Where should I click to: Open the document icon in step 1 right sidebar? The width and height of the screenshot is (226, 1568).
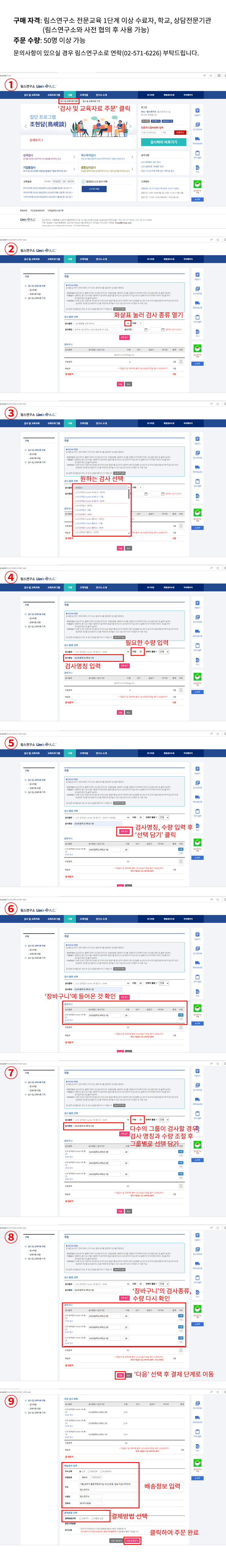click(x=197, y=111)
